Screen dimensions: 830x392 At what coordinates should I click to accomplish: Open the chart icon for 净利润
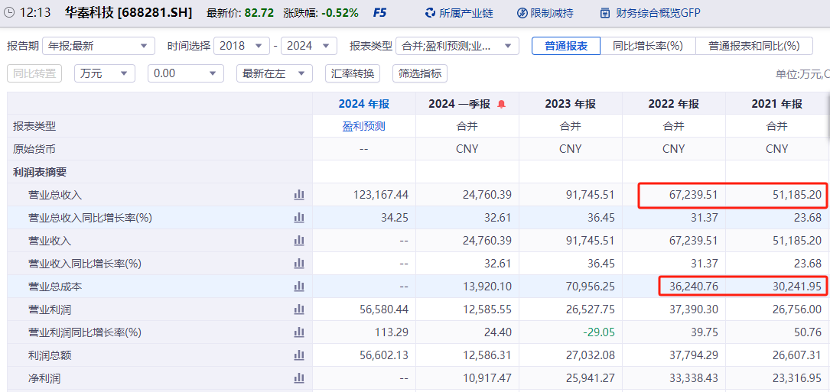(299, 378)
